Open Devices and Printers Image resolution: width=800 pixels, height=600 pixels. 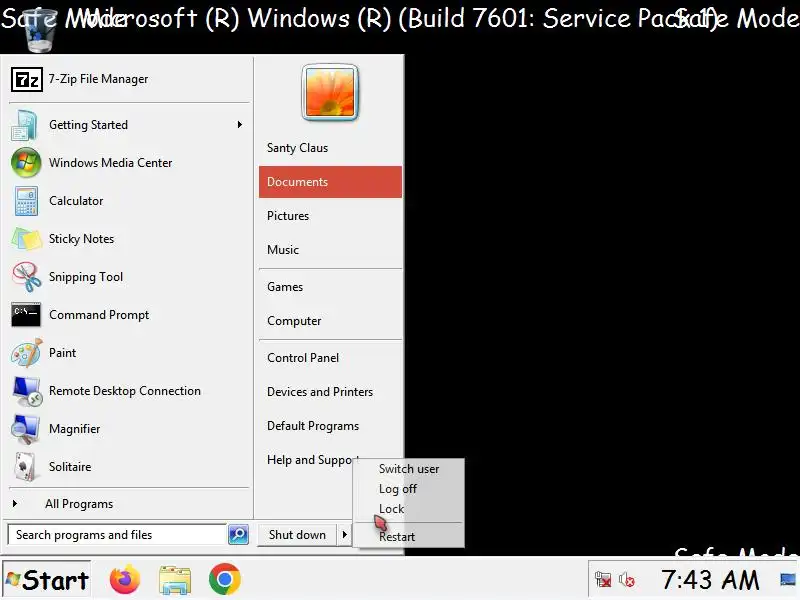330,392
